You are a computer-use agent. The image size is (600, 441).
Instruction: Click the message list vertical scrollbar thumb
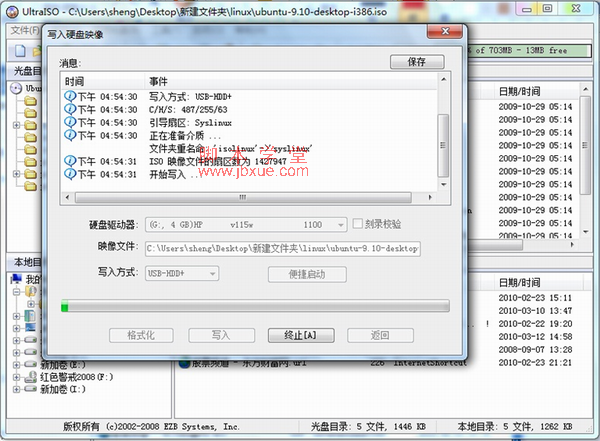(x=443, y=145)
